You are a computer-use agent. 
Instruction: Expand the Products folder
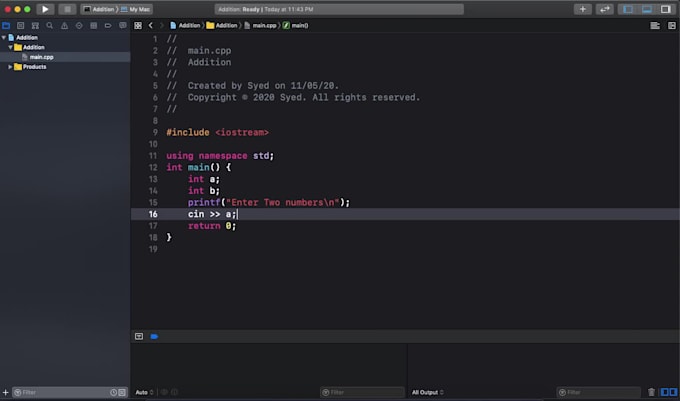(11, 67)
